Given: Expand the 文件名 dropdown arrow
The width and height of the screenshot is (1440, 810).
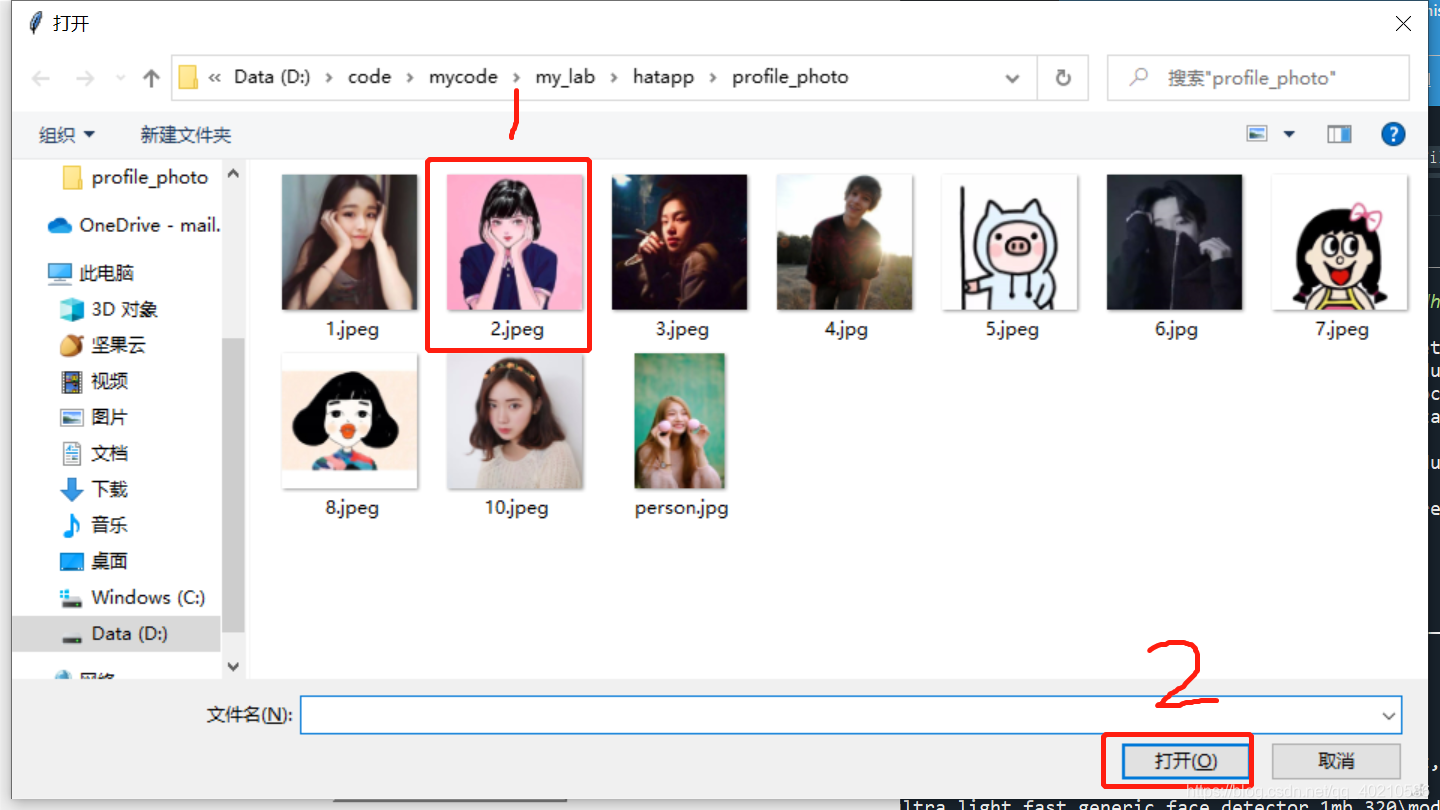Looking at the screenshot, I should pyautogui.click(x=1389, y=715).
